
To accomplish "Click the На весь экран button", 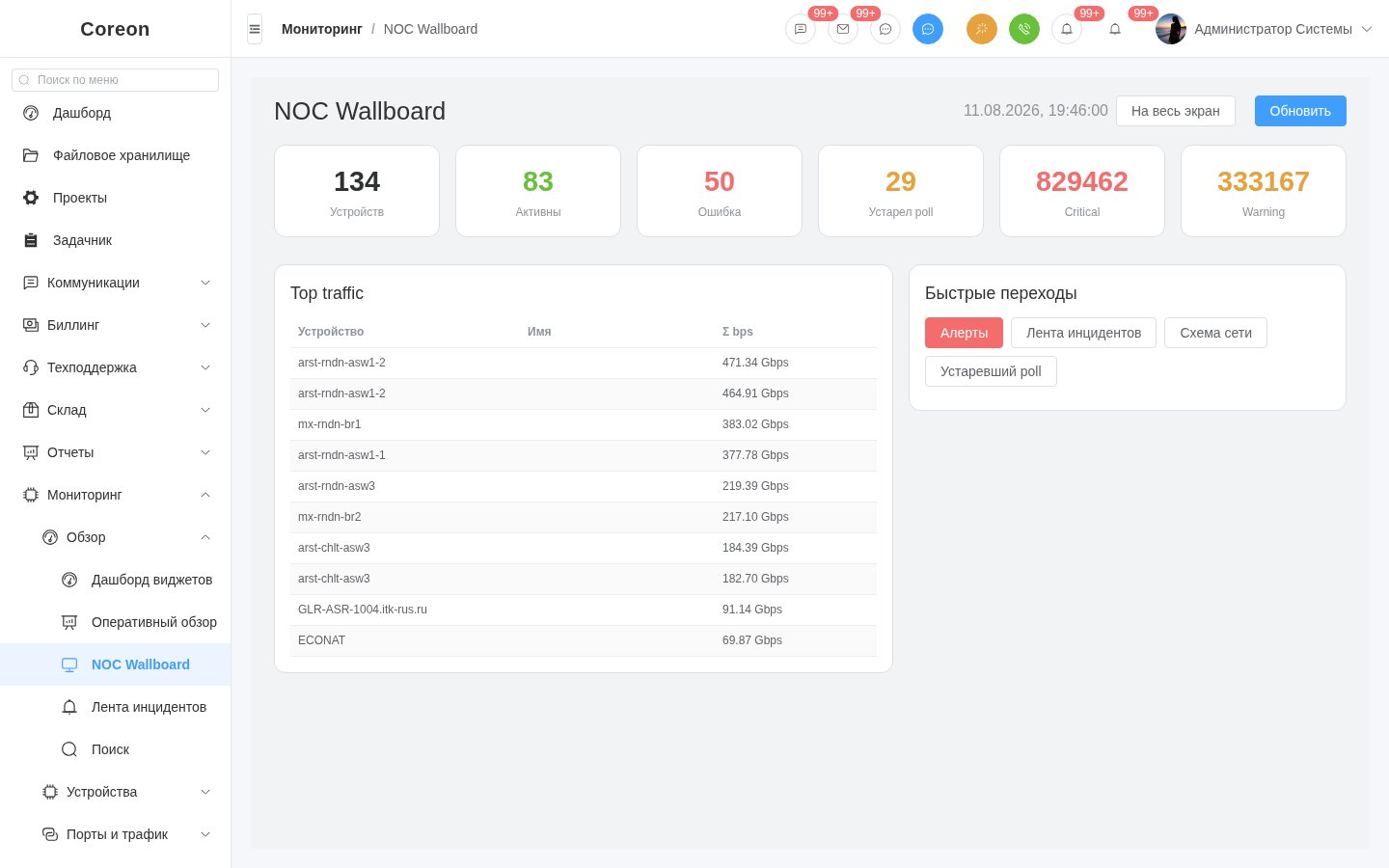I will pos(1175,111).
